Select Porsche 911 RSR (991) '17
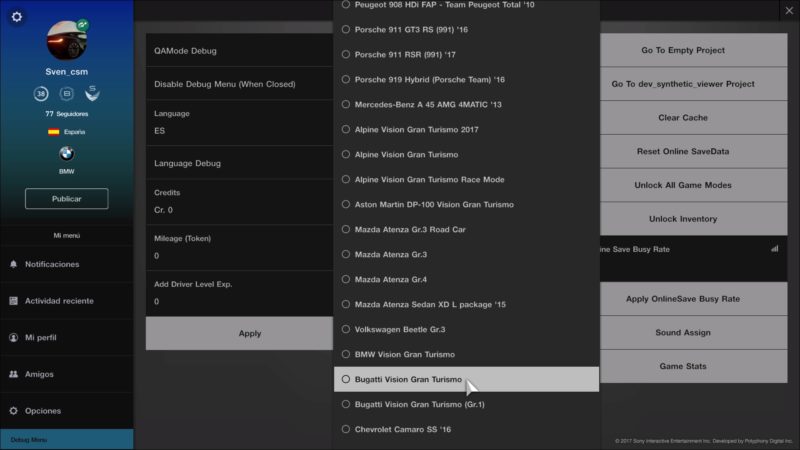 coord(466,55)
